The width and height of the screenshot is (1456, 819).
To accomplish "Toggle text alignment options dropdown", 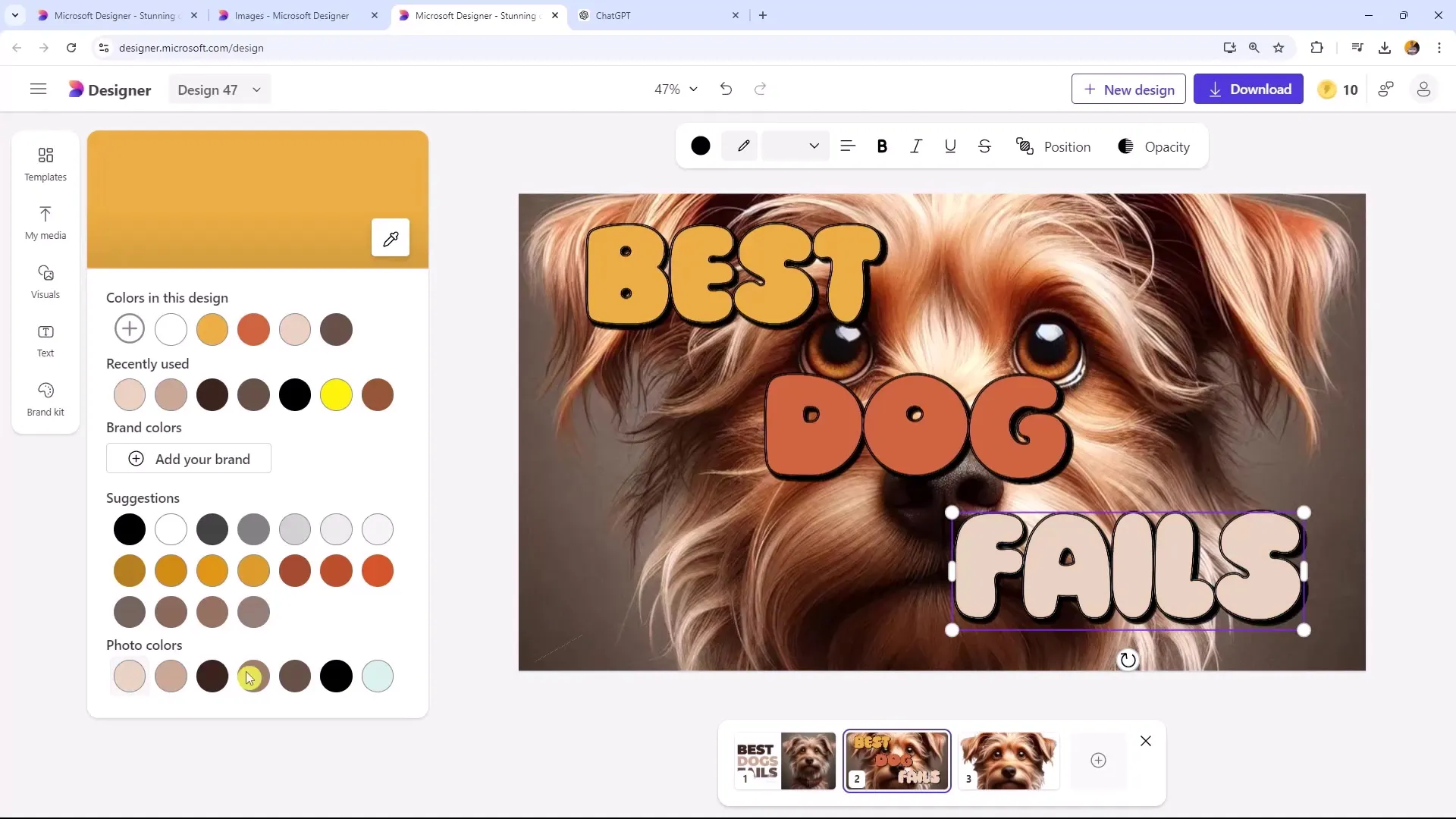I will (x=847, y=147).
